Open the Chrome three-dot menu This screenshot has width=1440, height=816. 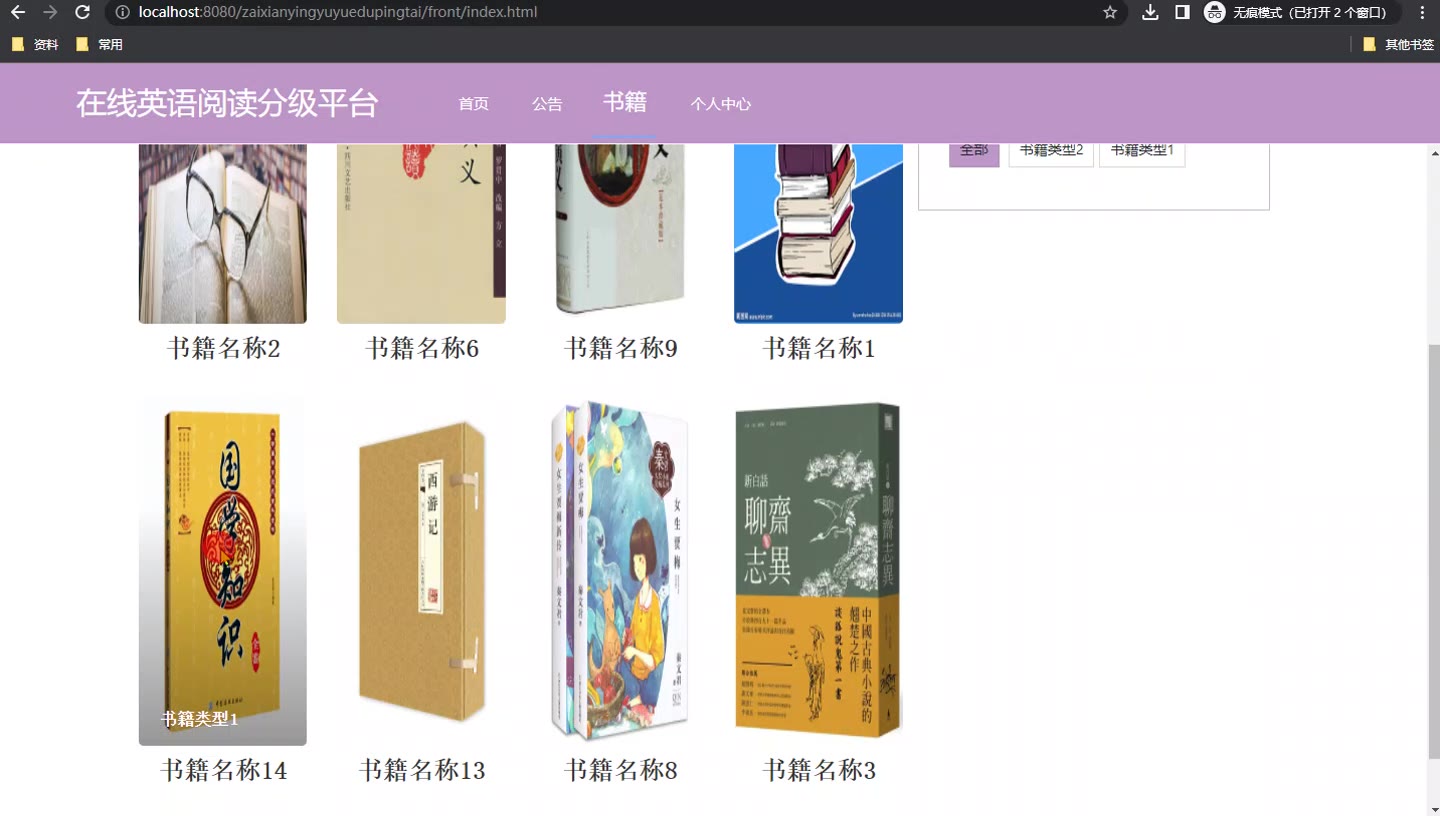tap(1422, 12)
